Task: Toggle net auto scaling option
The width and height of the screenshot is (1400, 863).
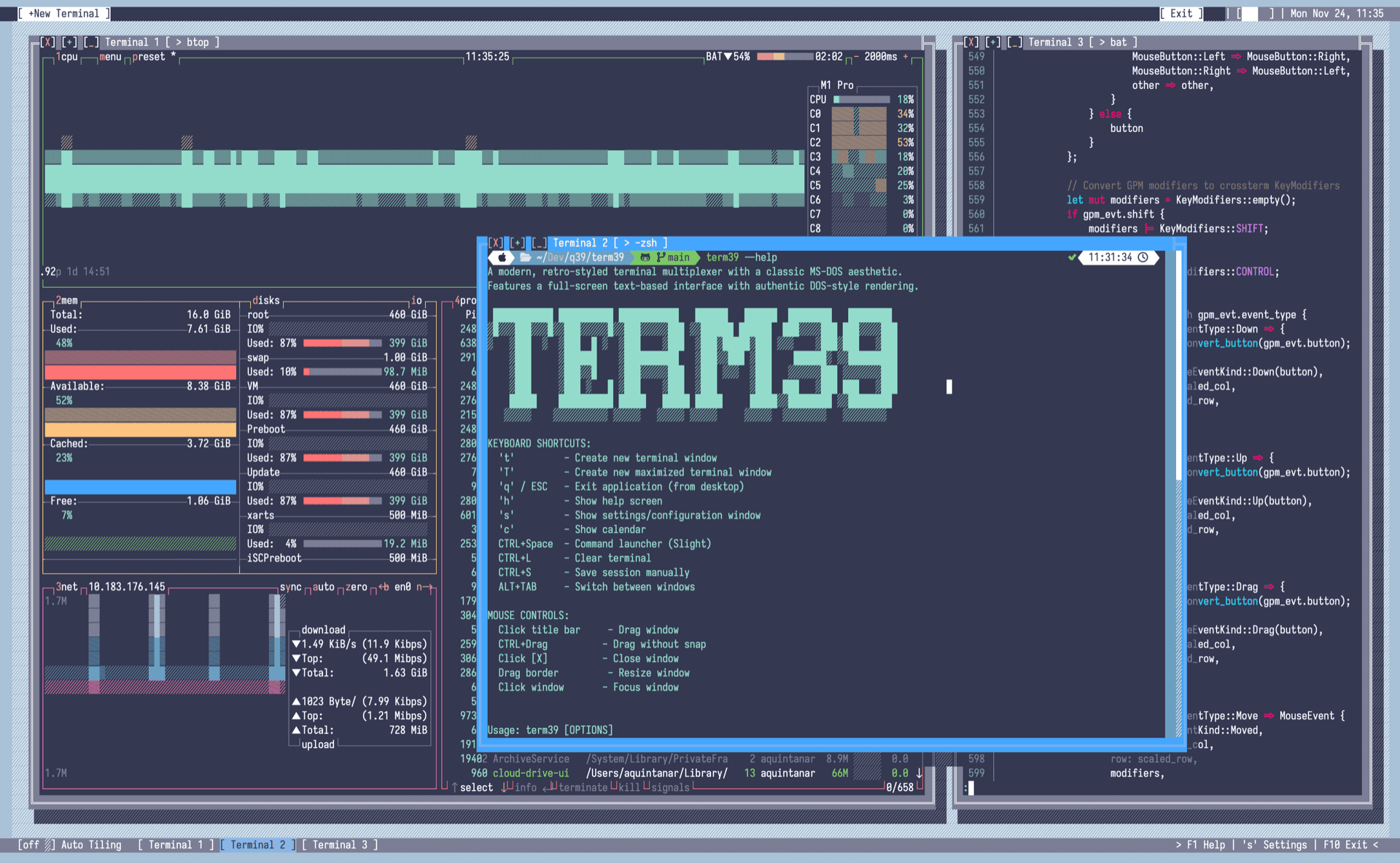Action: point(323,587)
